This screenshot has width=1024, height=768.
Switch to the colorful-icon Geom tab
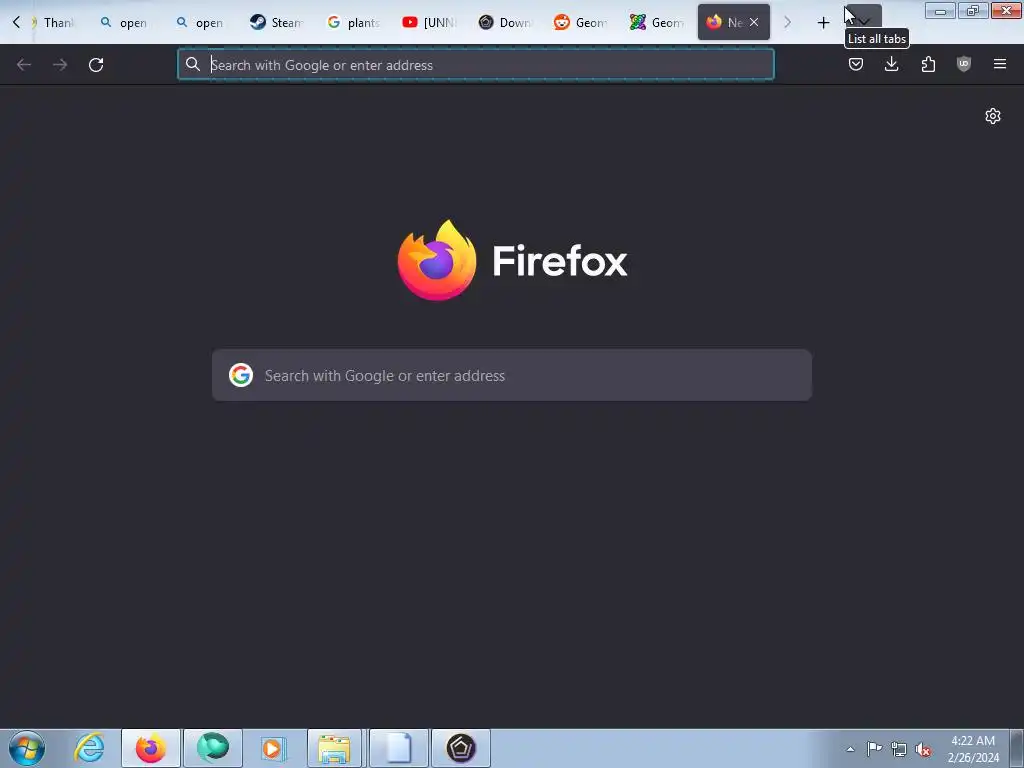tap(657, 22)
